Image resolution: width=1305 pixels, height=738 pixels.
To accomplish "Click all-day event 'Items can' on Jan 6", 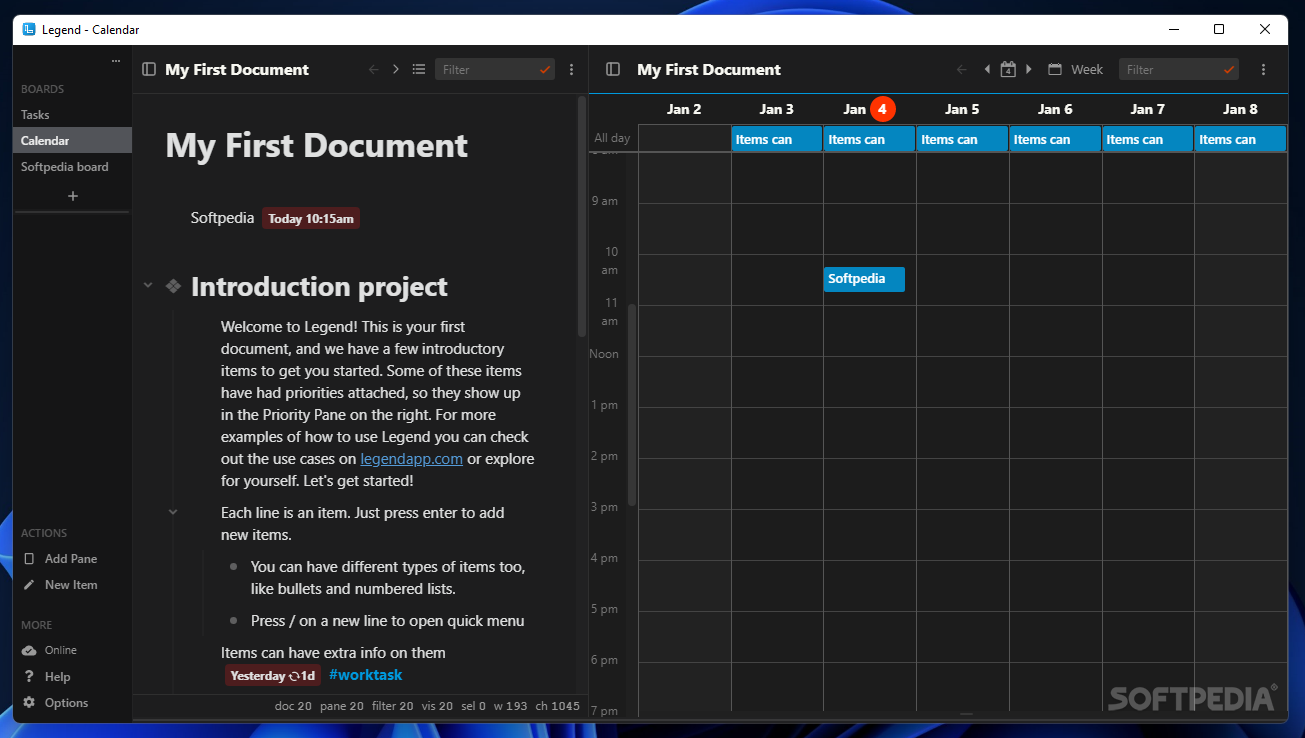I will click(x=1055, y=139).
